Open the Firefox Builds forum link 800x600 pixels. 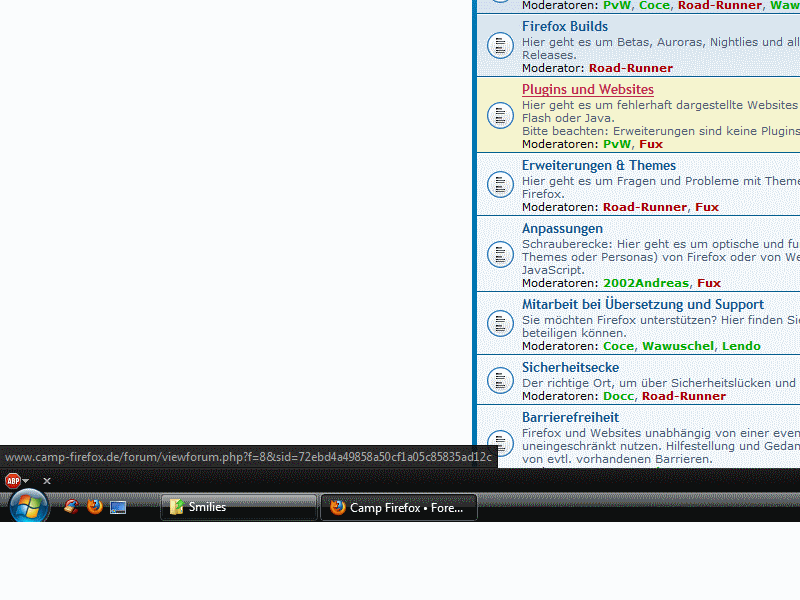tap(565, 27)
